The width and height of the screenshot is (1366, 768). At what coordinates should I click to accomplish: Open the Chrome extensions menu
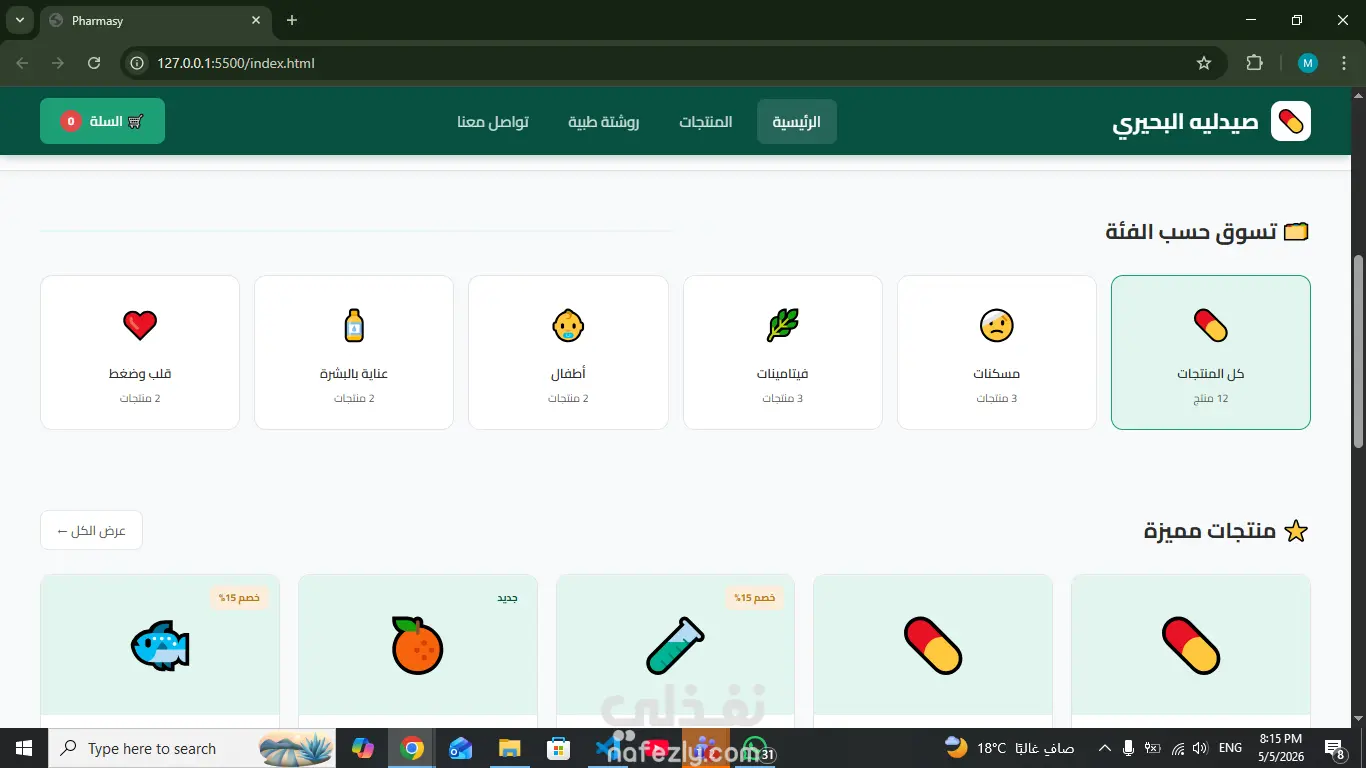1254,63
